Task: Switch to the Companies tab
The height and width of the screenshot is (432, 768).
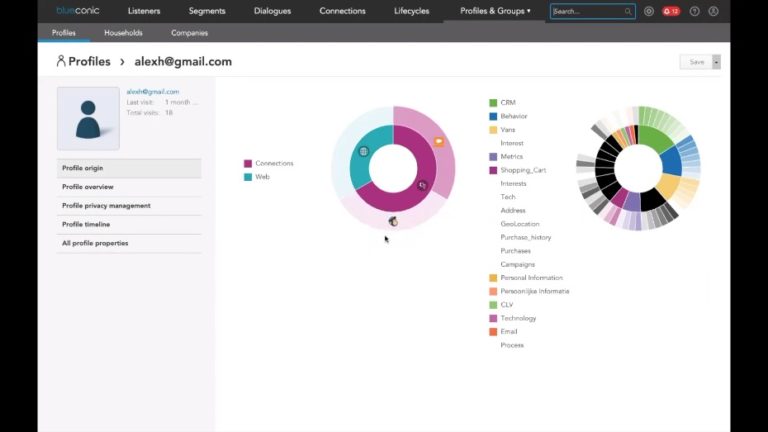Action: pos(189,33)
